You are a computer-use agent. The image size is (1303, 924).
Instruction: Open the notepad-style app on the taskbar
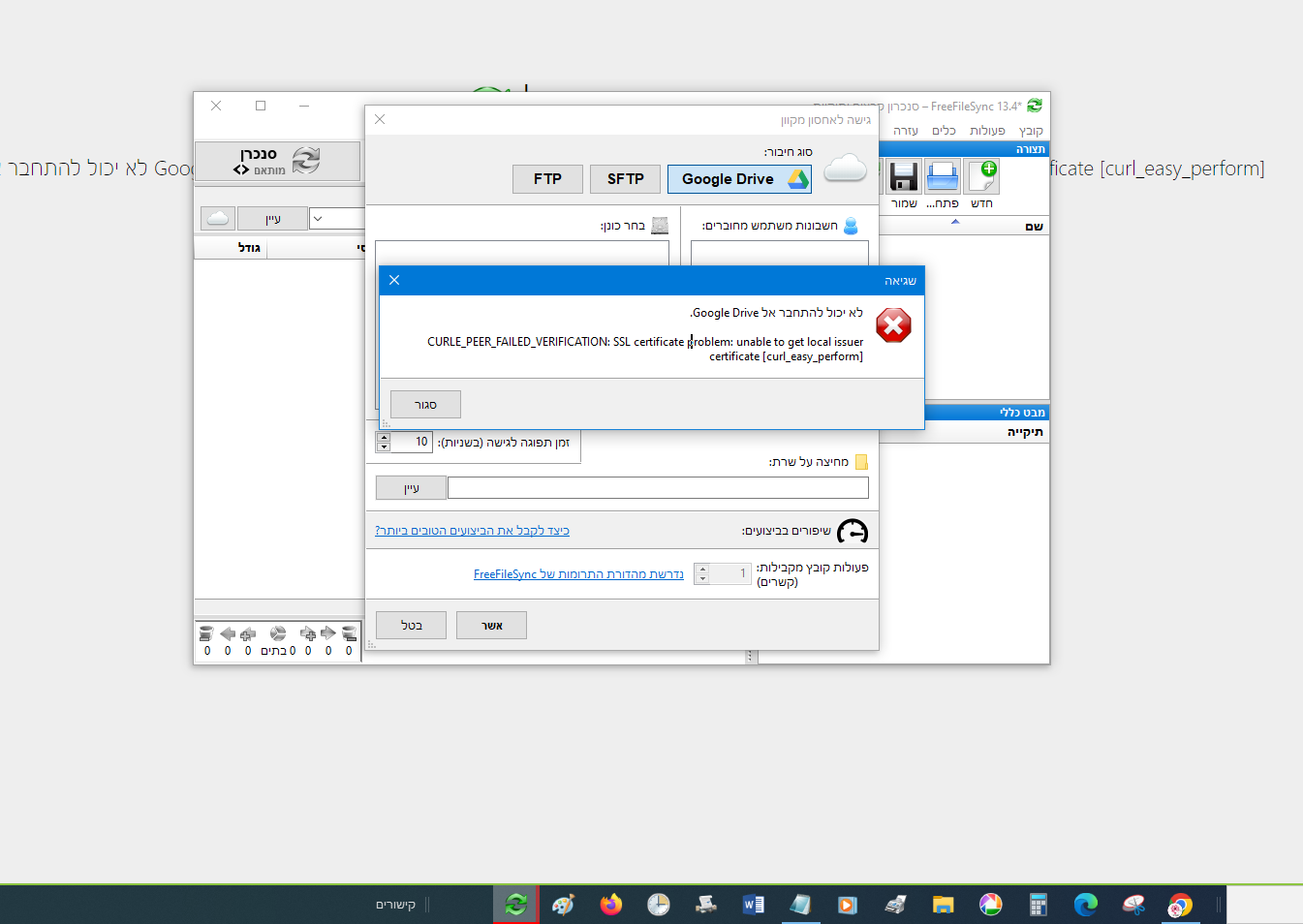801,905
